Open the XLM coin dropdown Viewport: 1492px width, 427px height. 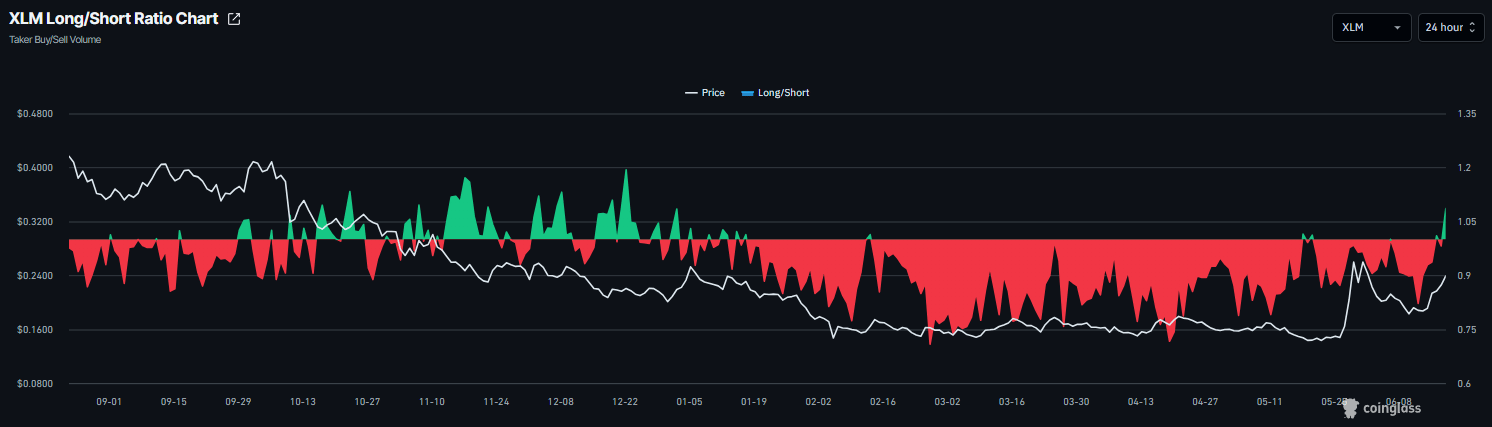pos(1371,27)
